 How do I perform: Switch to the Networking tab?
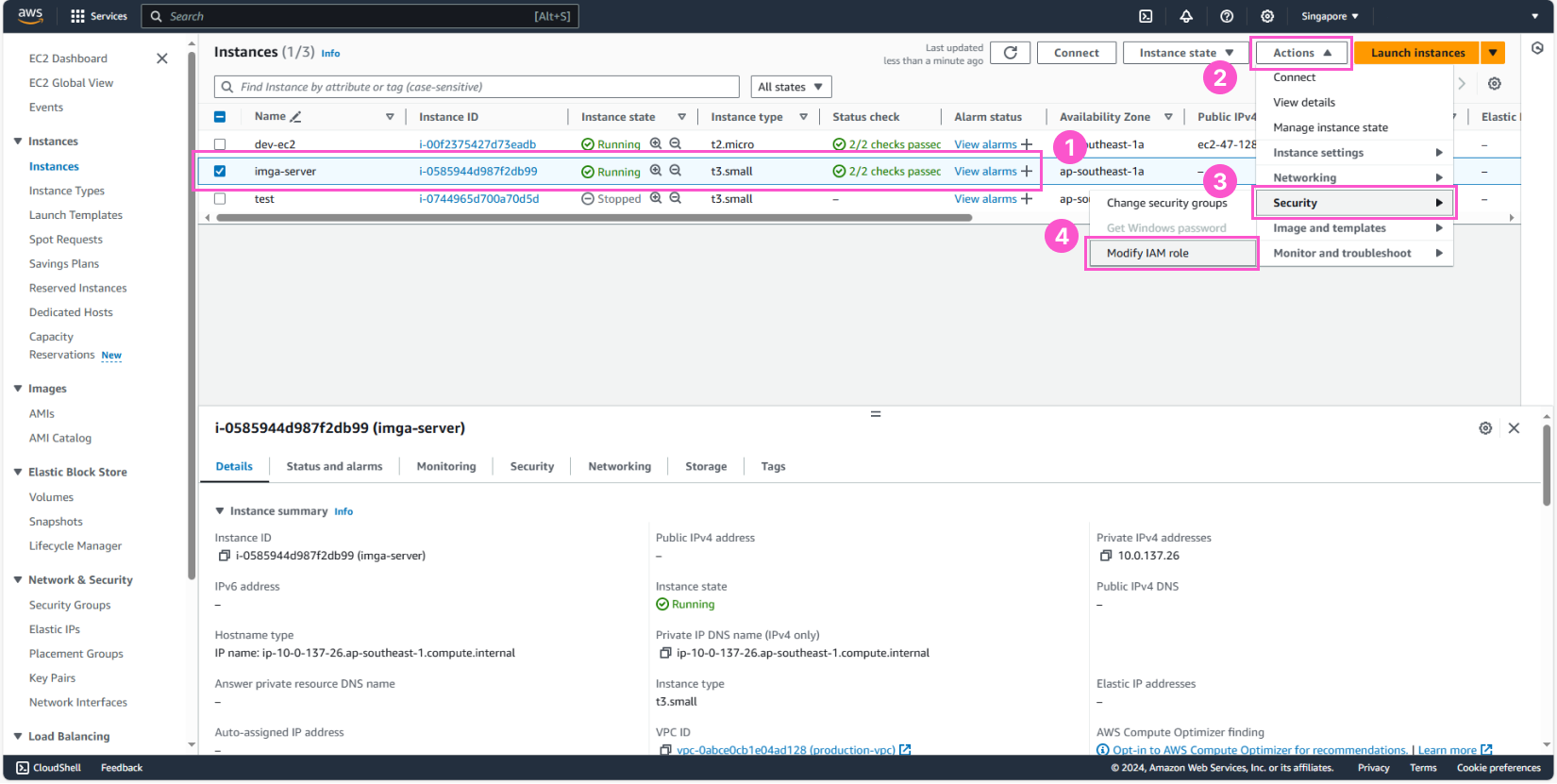pos(619,466)
